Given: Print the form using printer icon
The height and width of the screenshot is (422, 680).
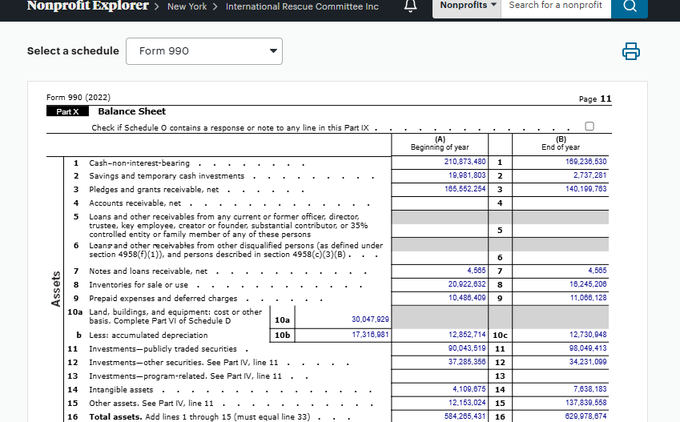Looking at the screenshot, I should [631, 51].
